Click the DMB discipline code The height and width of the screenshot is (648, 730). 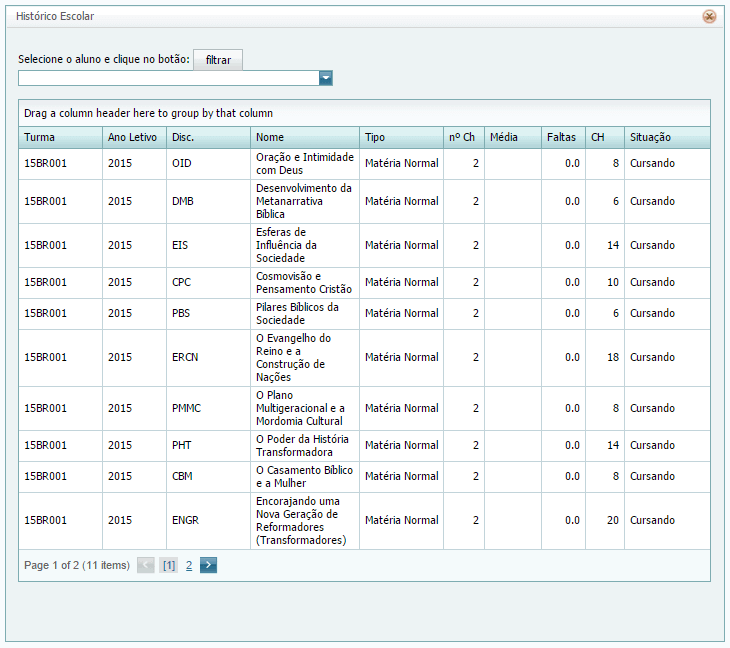pos(182,201)
